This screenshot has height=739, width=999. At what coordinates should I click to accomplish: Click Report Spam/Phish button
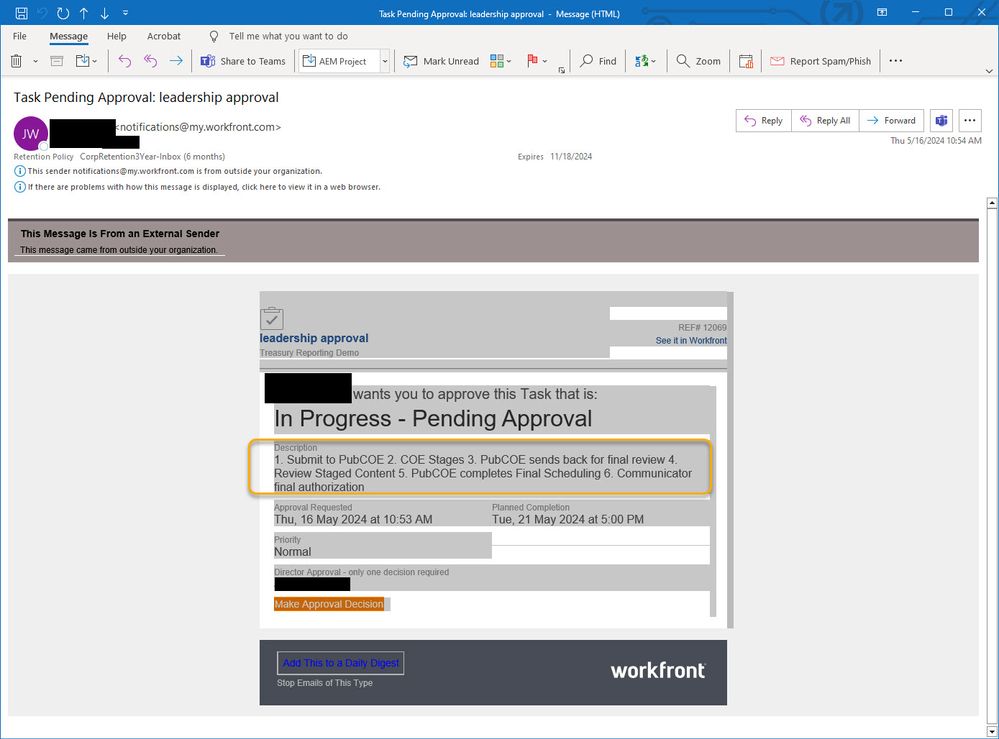point(820,61)
